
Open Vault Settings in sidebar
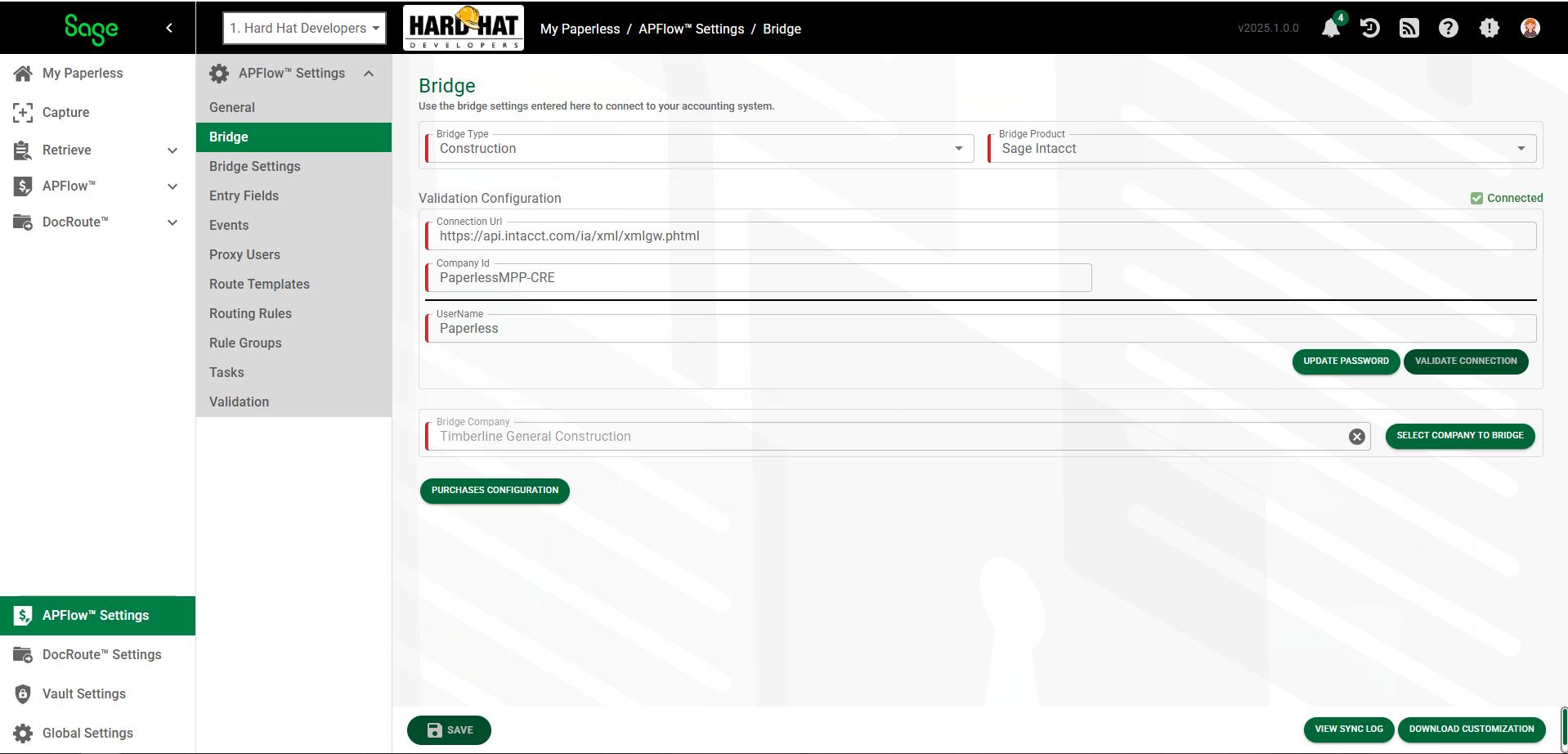coord(98,693)
